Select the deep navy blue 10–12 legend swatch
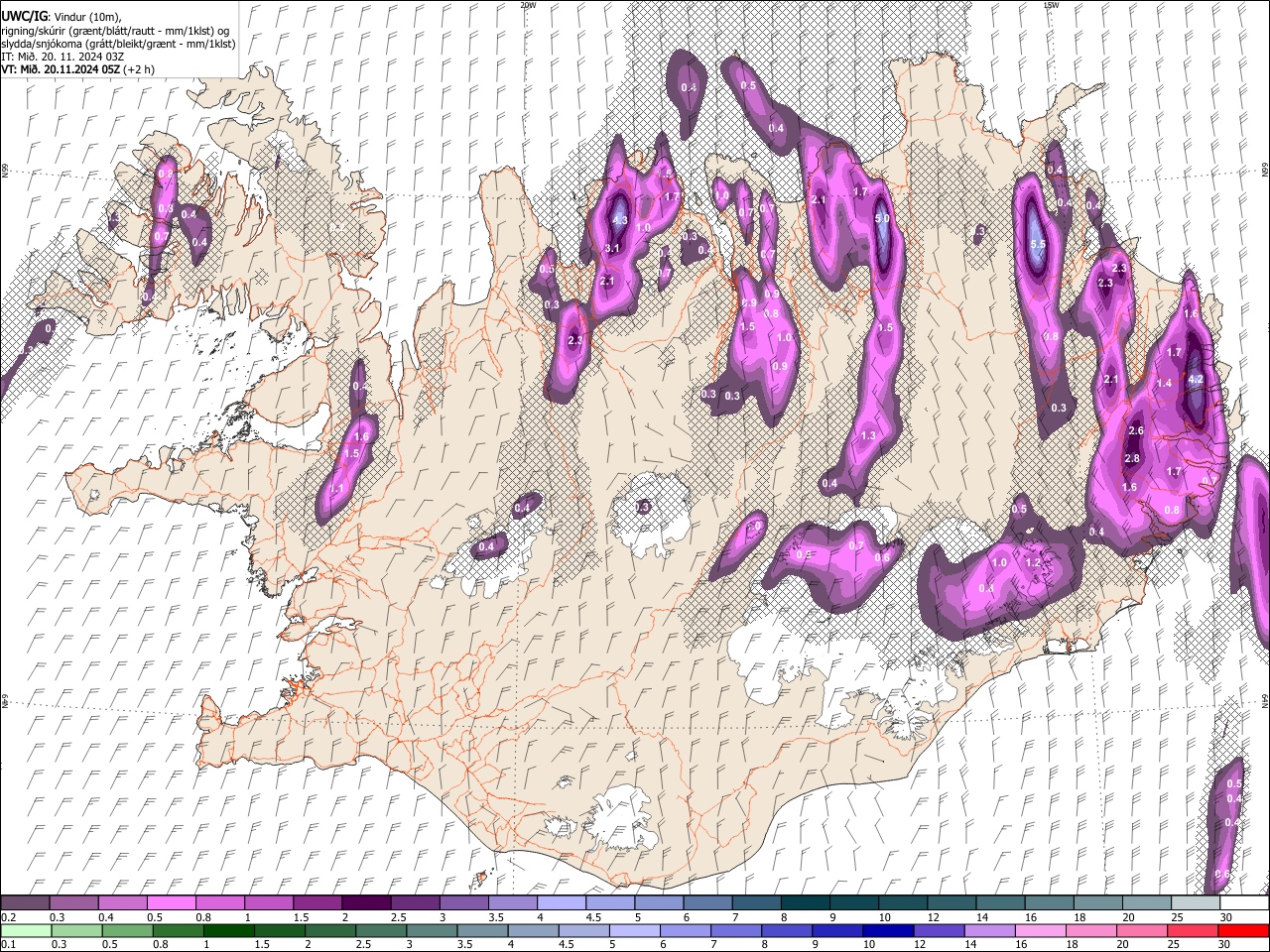1270x952 pixels. [889, 930]
